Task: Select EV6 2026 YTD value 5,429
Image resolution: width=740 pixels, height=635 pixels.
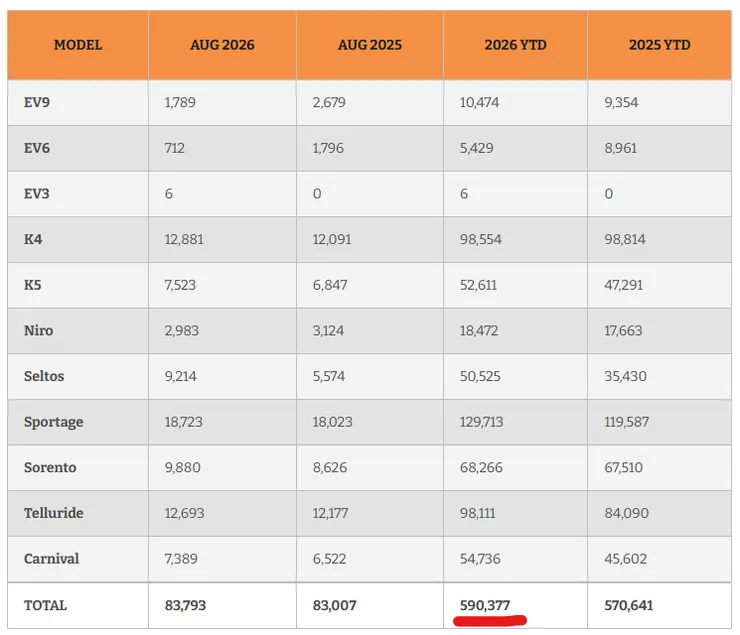Action: 477,148
